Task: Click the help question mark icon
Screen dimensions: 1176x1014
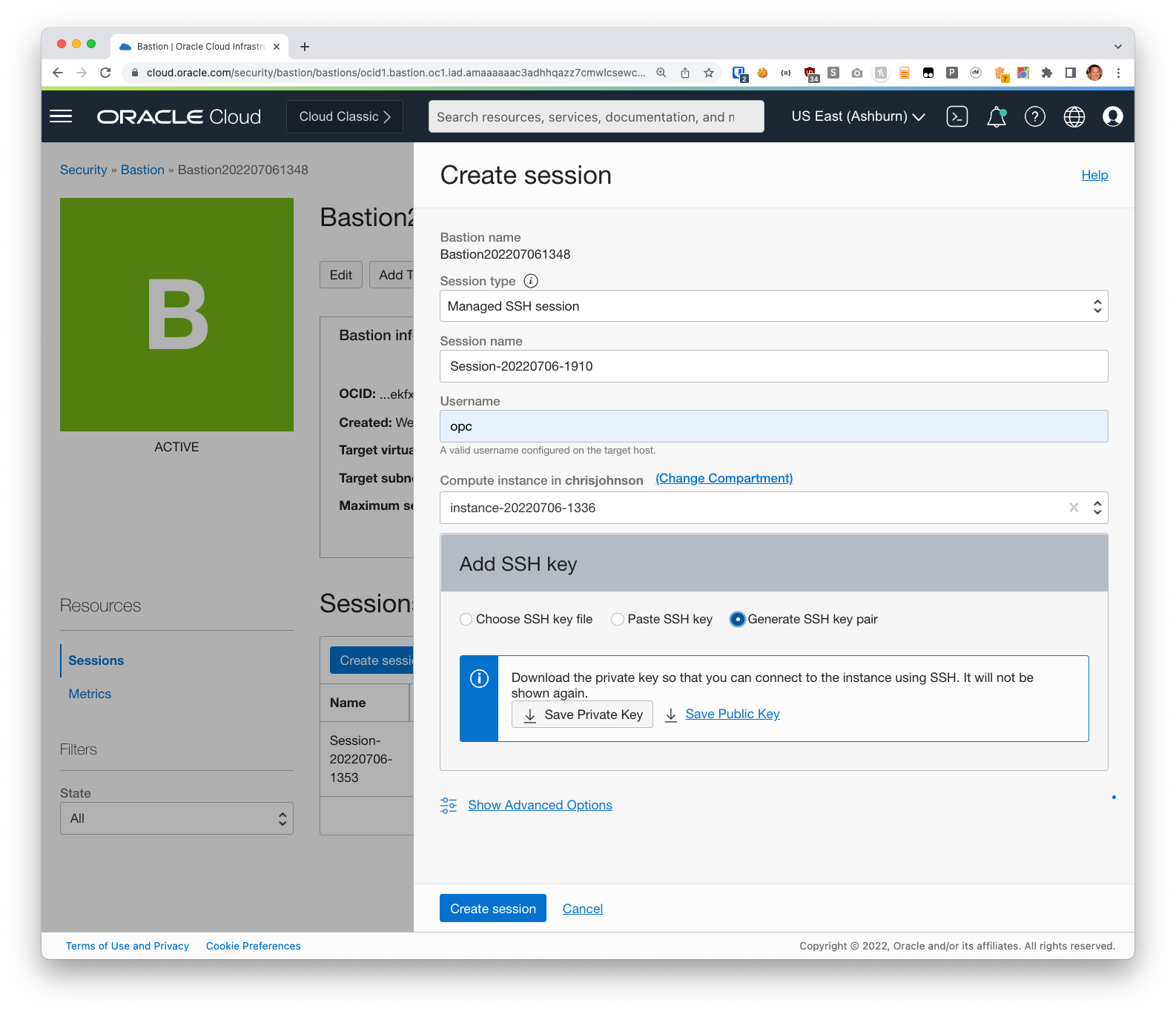Action: (1034, 116)
